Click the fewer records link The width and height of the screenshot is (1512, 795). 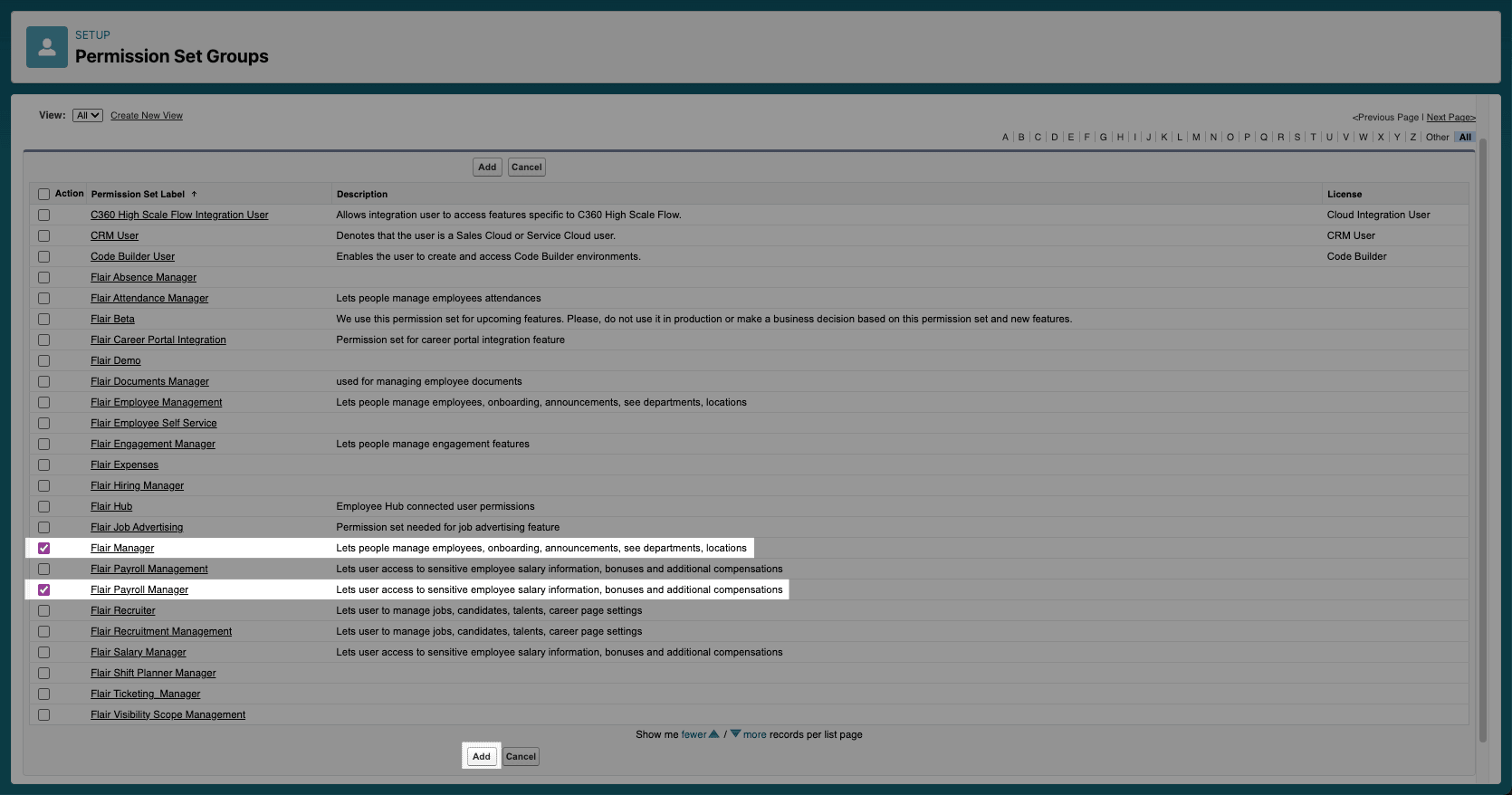coord(694,734)
